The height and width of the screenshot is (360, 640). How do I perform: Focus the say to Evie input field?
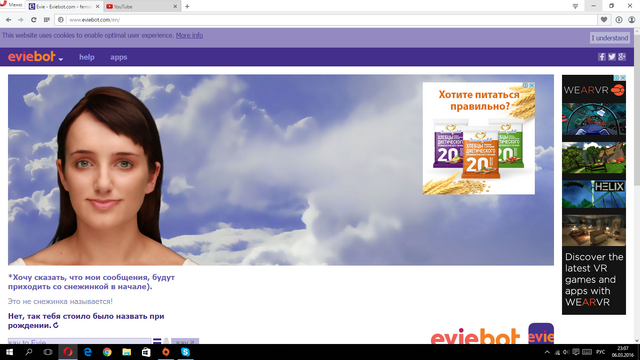click(79, 341)
